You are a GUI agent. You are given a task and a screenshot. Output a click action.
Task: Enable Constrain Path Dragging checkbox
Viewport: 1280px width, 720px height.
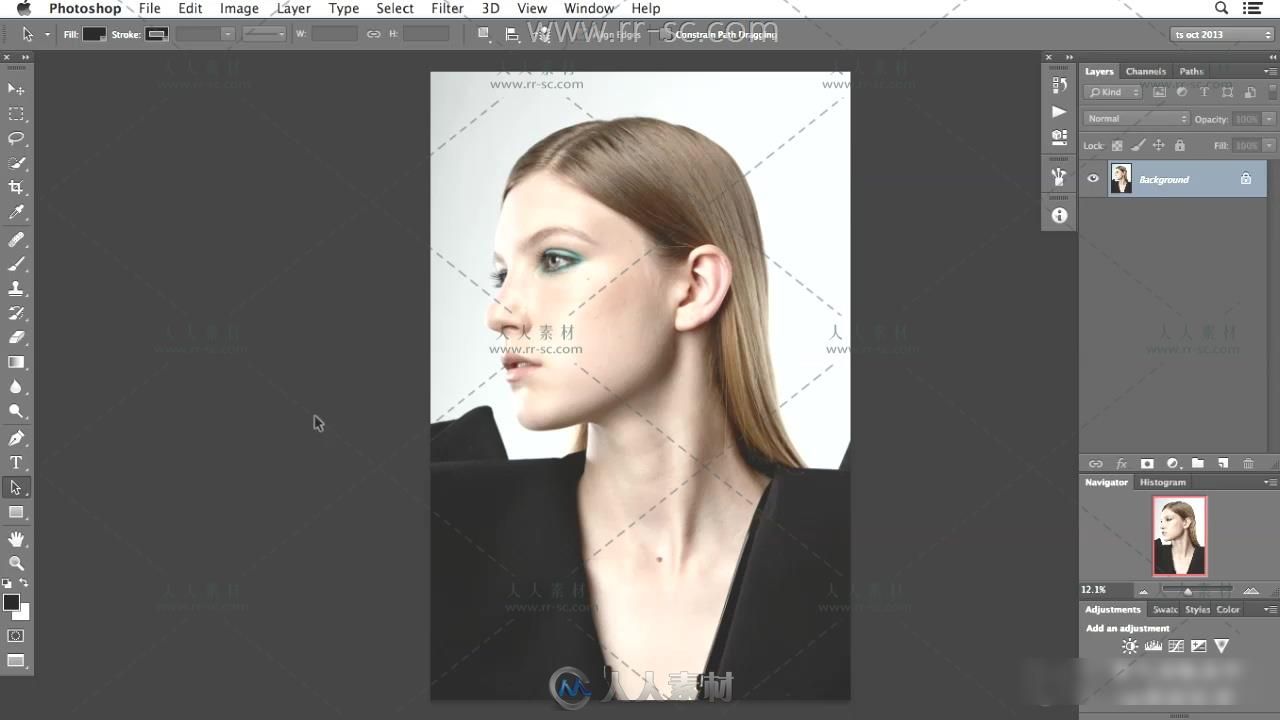[x=667, y=34]
